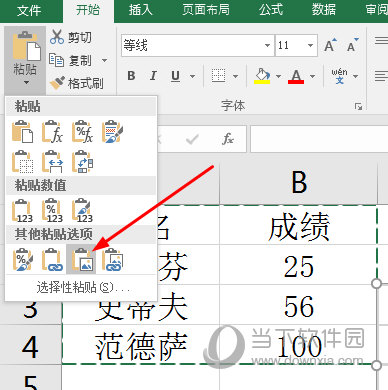Choose Paste Values and Source Formatting (brush 123)
This screenshot has width=388, height=390.
pos(82,210)
